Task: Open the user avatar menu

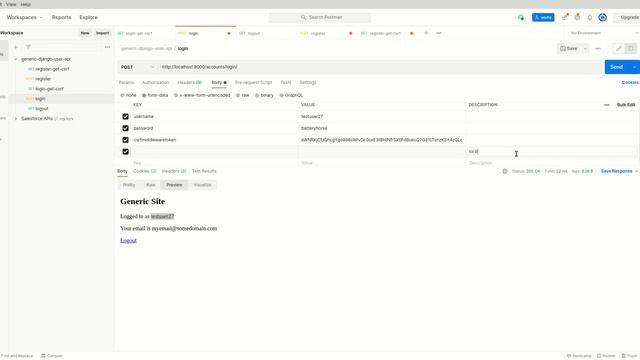Action: pos(602,18)
